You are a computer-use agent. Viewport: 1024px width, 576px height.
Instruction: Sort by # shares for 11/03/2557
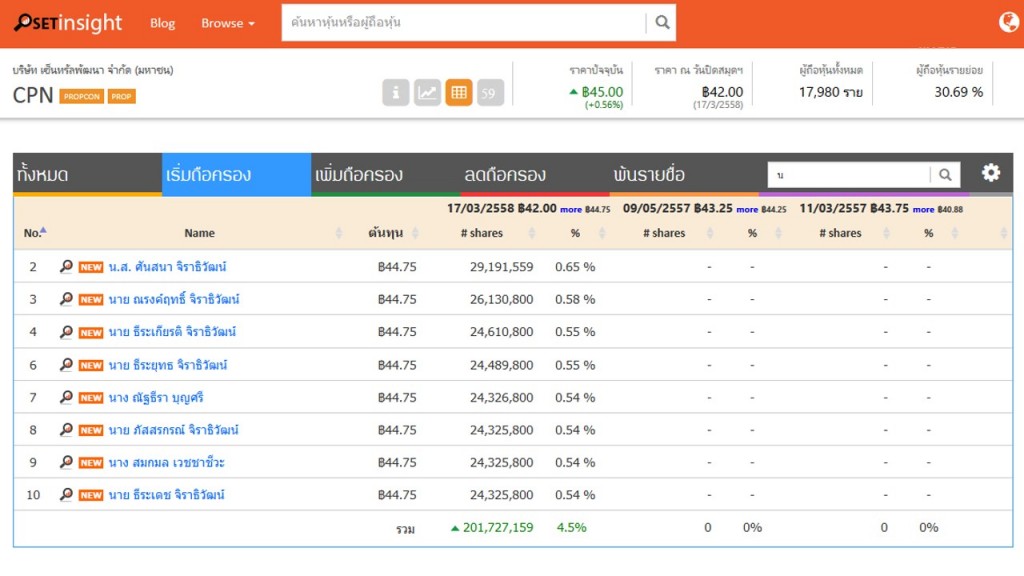[x=840, y=232]
